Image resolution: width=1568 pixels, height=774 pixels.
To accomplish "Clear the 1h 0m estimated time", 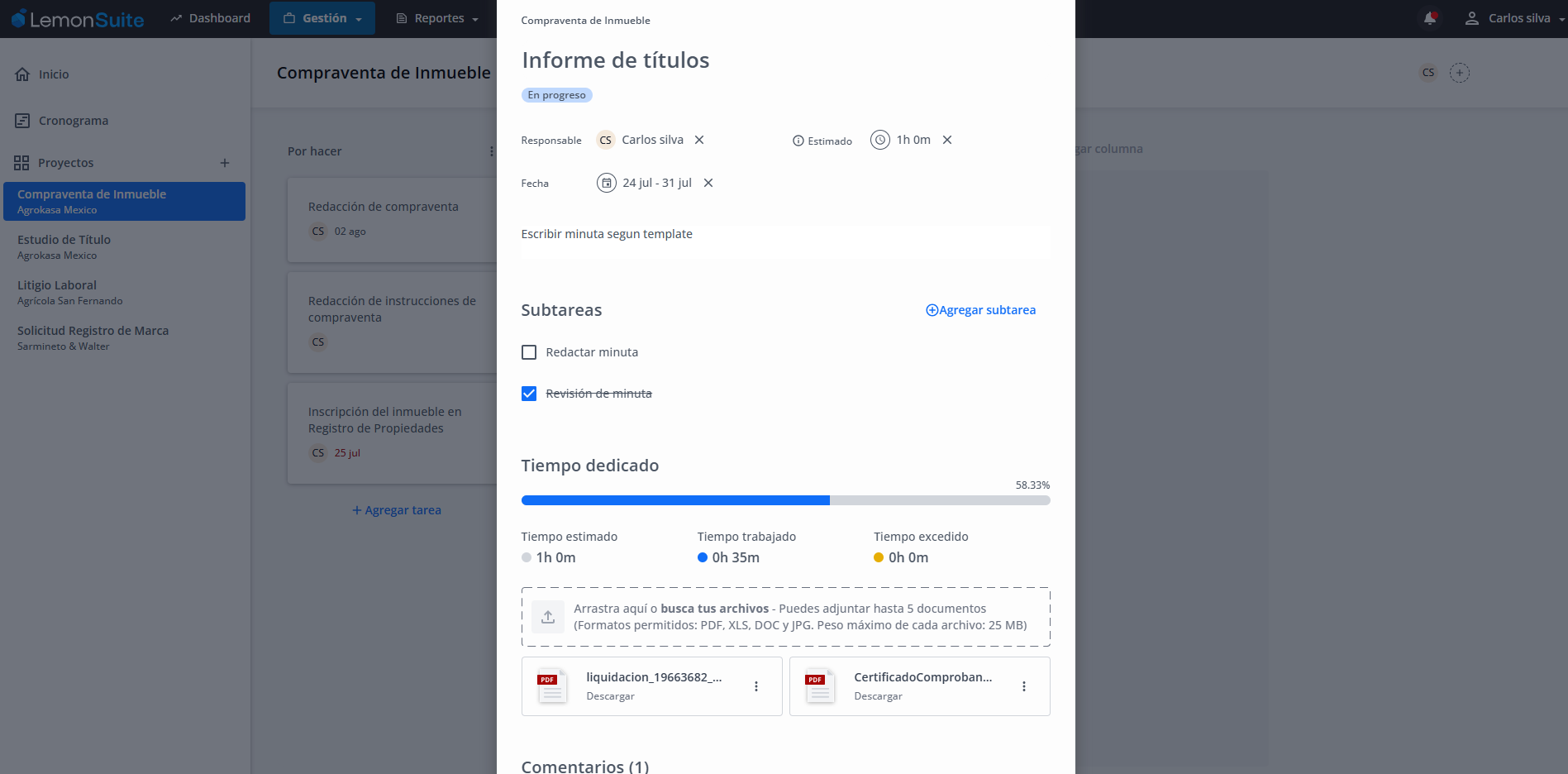I will [x=947, y=140].
